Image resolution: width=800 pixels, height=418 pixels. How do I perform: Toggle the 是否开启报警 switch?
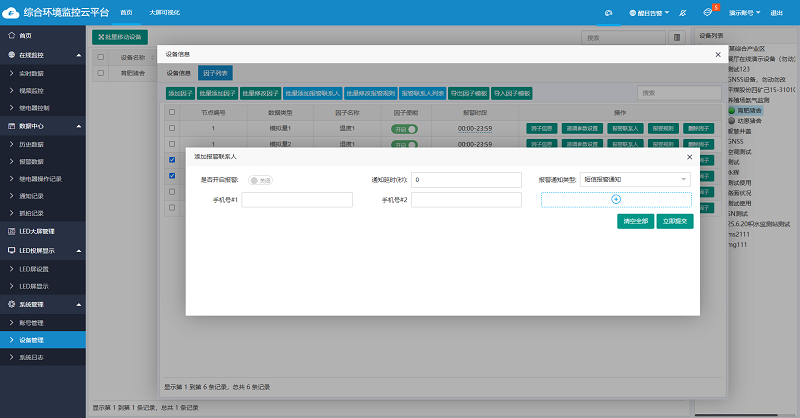click(x=262, y=180)
